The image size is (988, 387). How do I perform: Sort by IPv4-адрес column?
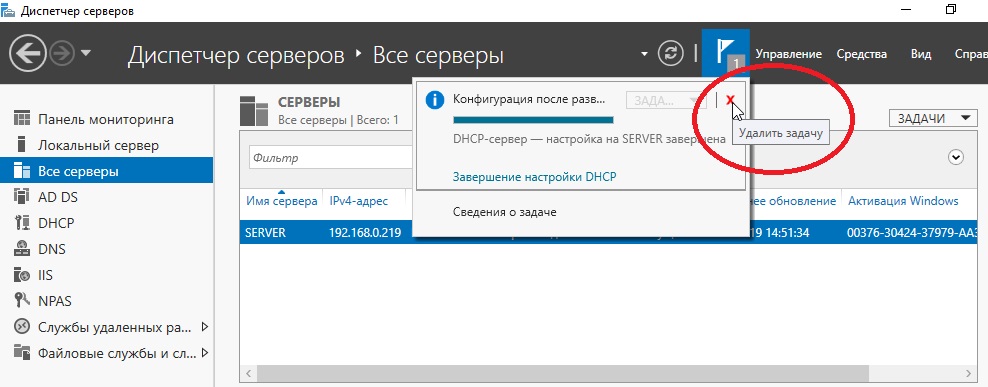[359, 201]
